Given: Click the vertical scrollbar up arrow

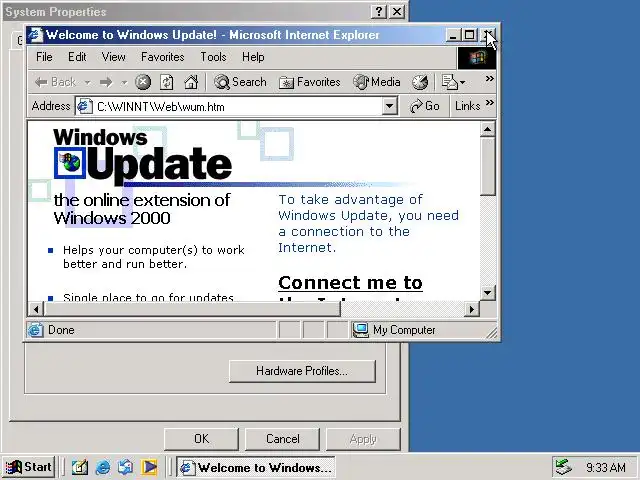Looking at the screenshot, I should (487, 130).
